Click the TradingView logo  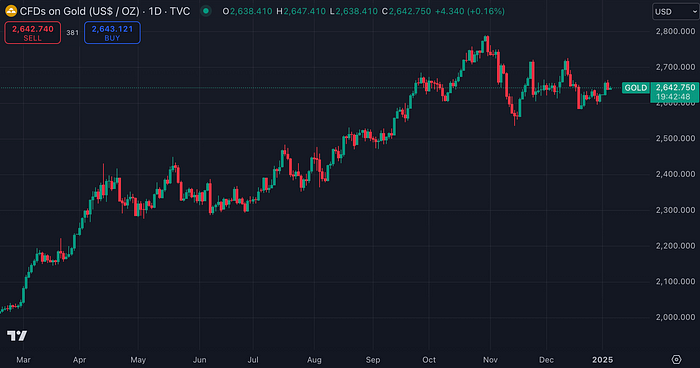tap(17, 335)
